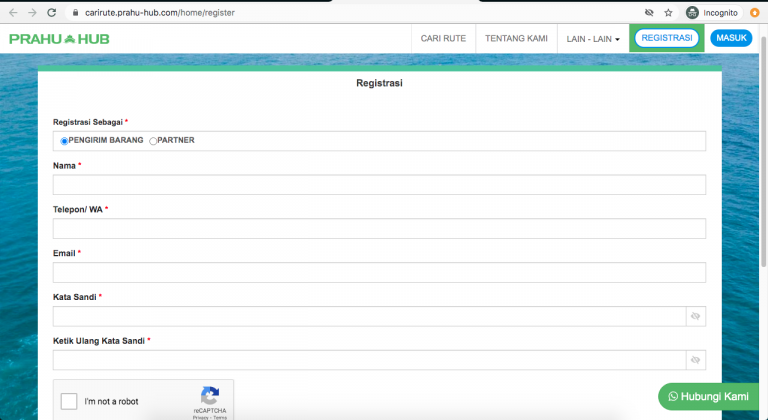
Task: Bookmark this page with the star icon
Action: coord(668,13)
